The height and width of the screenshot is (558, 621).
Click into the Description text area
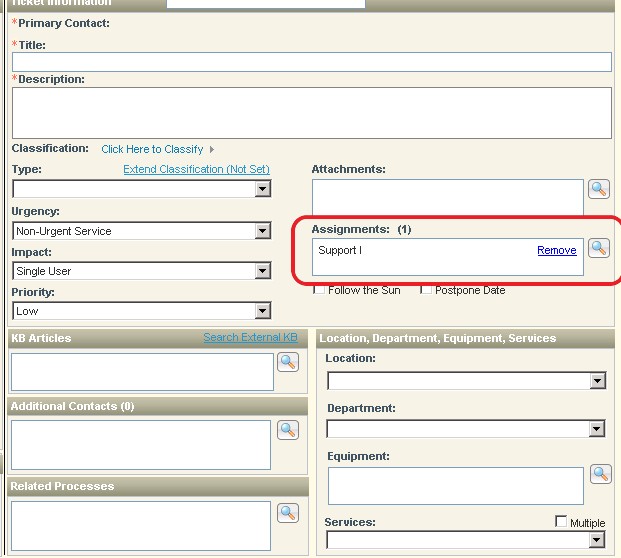(x=312, y=113)
